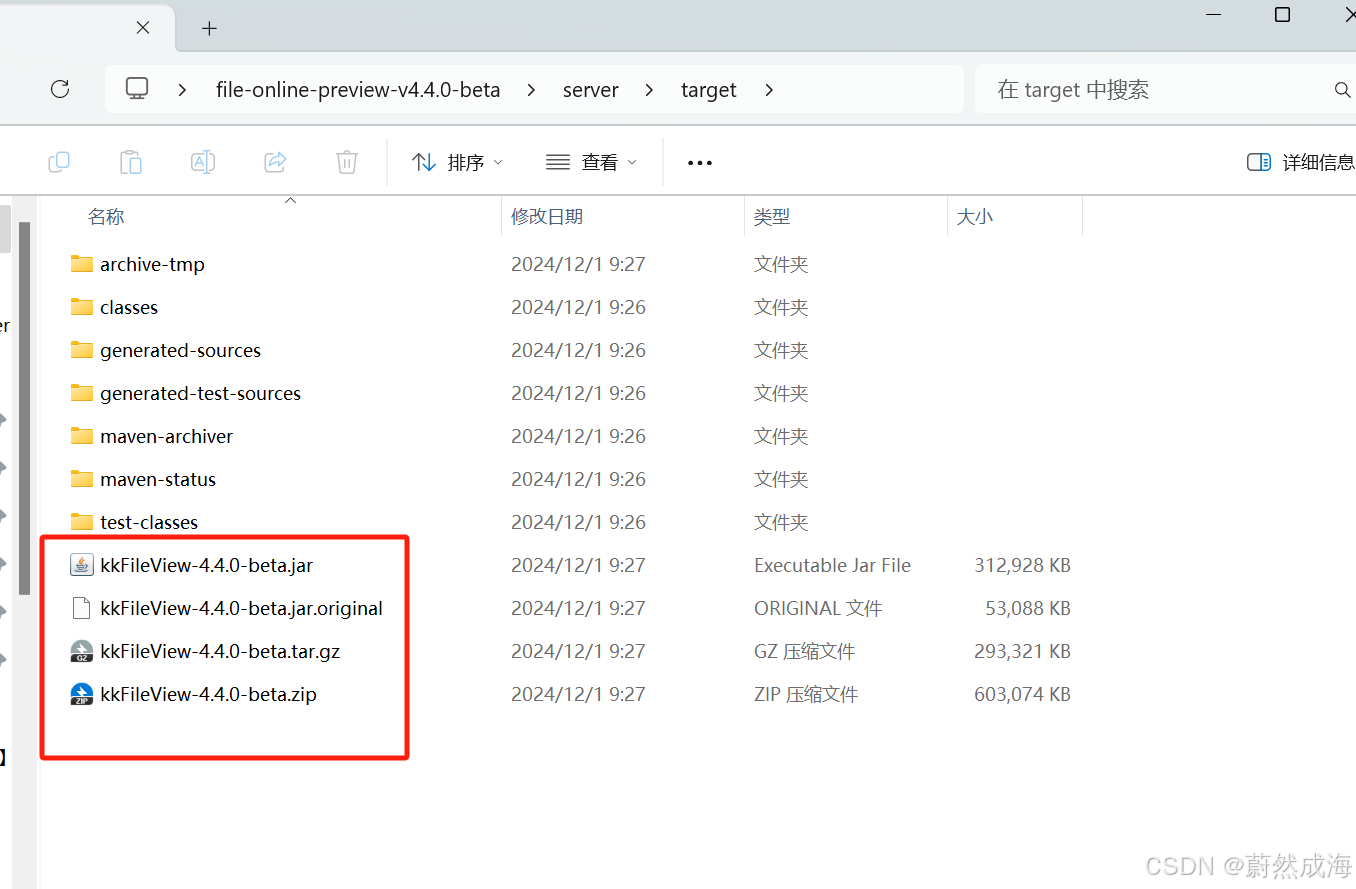This screenshot has width=1356, height=889.
Task: Sort by the 修改日期 column header
Action: coord(547,217)
